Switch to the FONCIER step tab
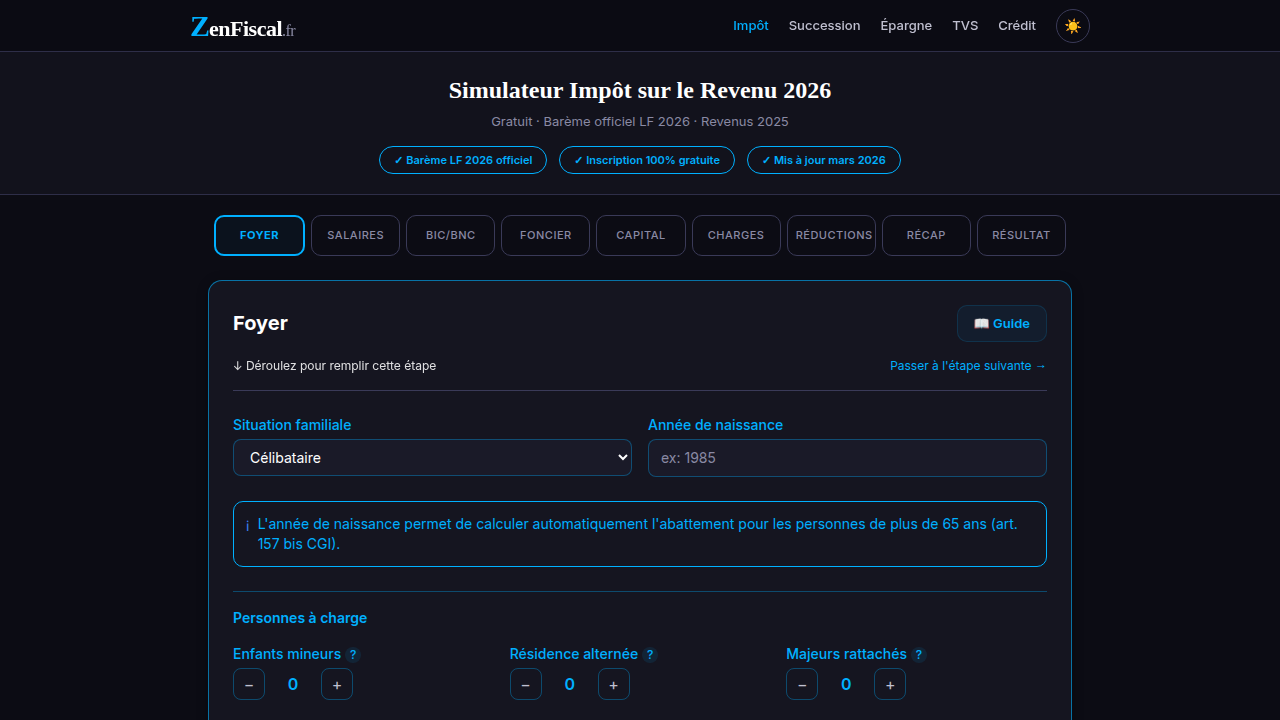This screenshot has height=720, width=1280. click(x=545, y=236)
